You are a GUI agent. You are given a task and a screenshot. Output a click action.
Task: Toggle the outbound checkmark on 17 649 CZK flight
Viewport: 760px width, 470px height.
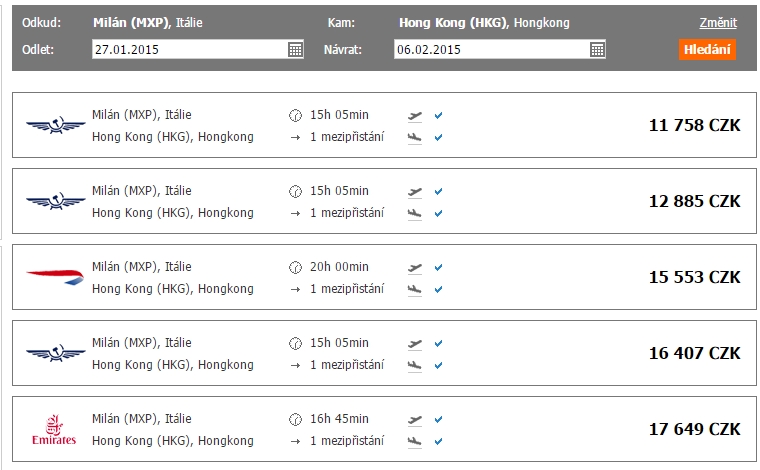coord(438,420)
